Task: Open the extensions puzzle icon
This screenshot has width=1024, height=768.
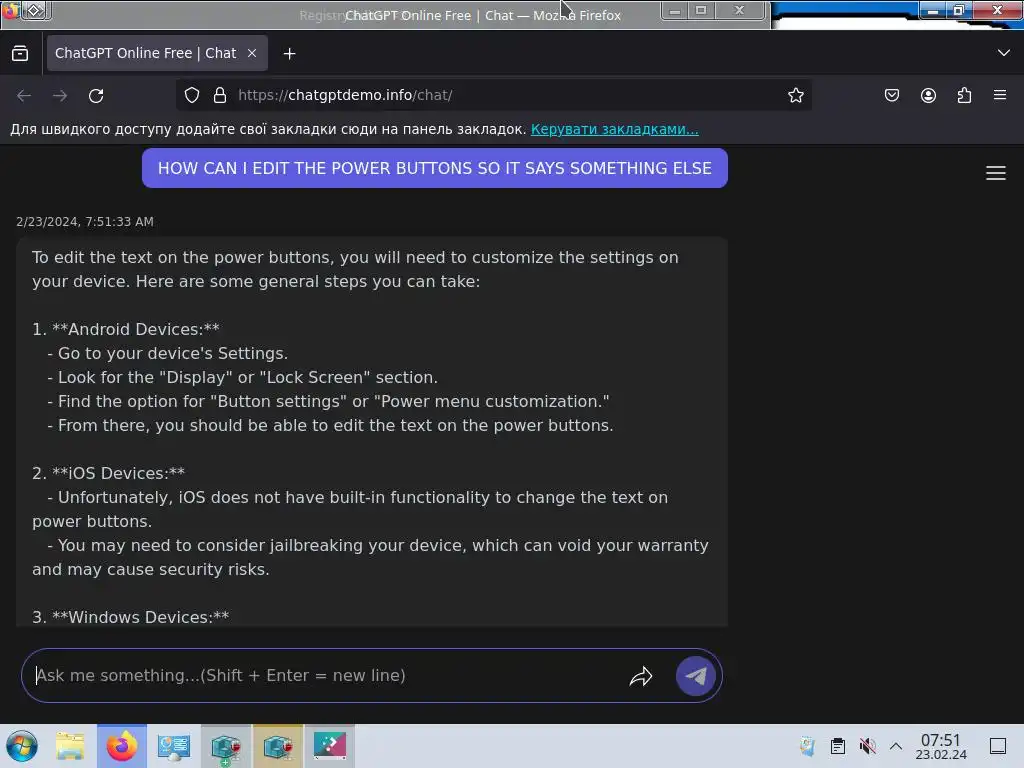Action: (964, 95)
